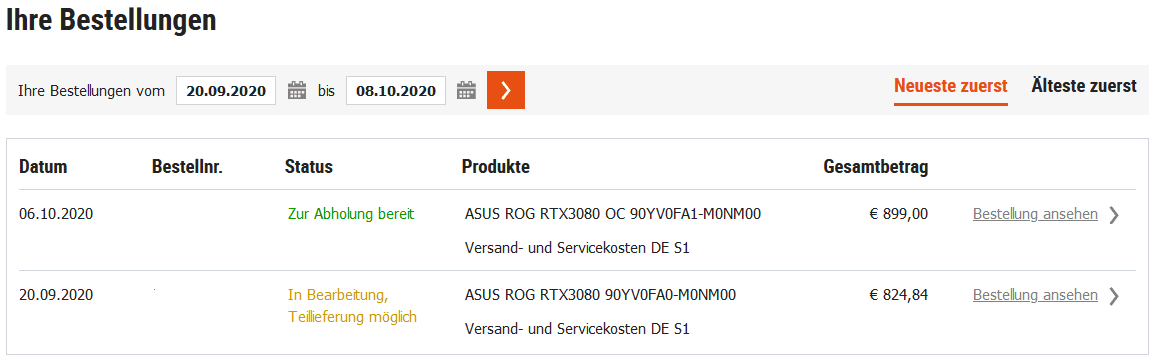Switch to 'Älteste zuerst' sorting
This screenshot has height=363, width=1156.
pos(1084,86)
